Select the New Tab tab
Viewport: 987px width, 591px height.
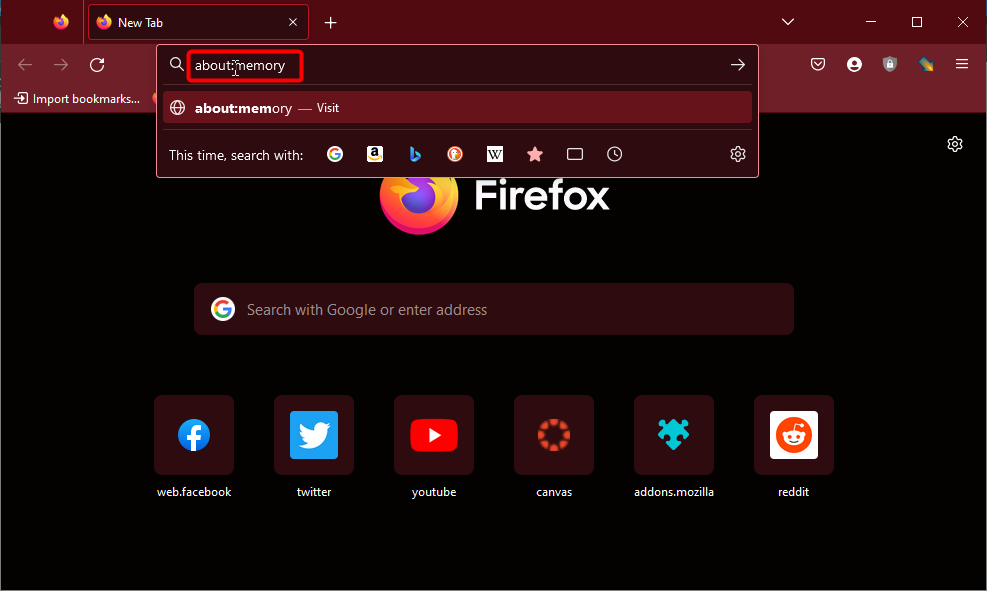coord(198,22)
